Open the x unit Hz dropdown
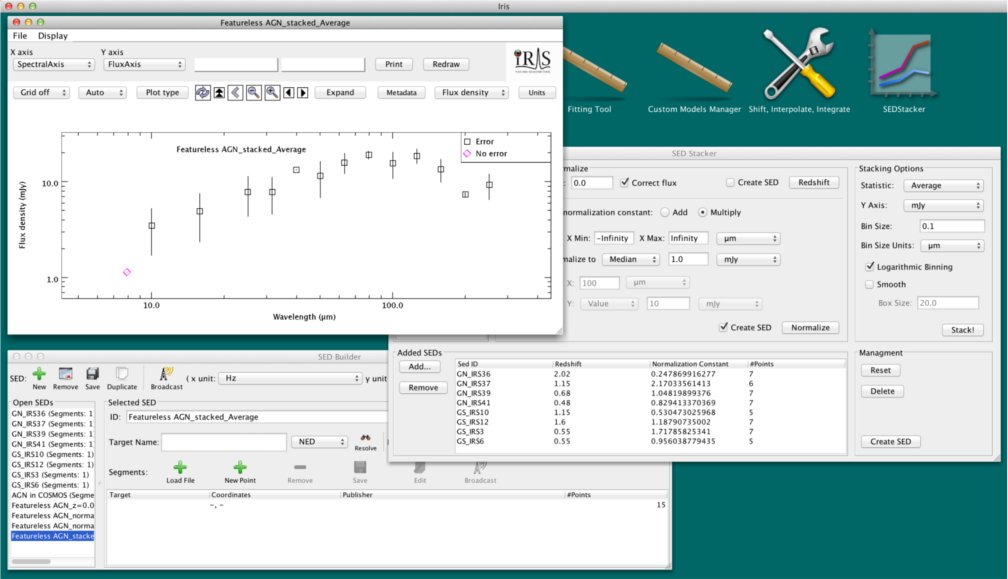Screen dimensions: 1008x579 pos(291,379)
